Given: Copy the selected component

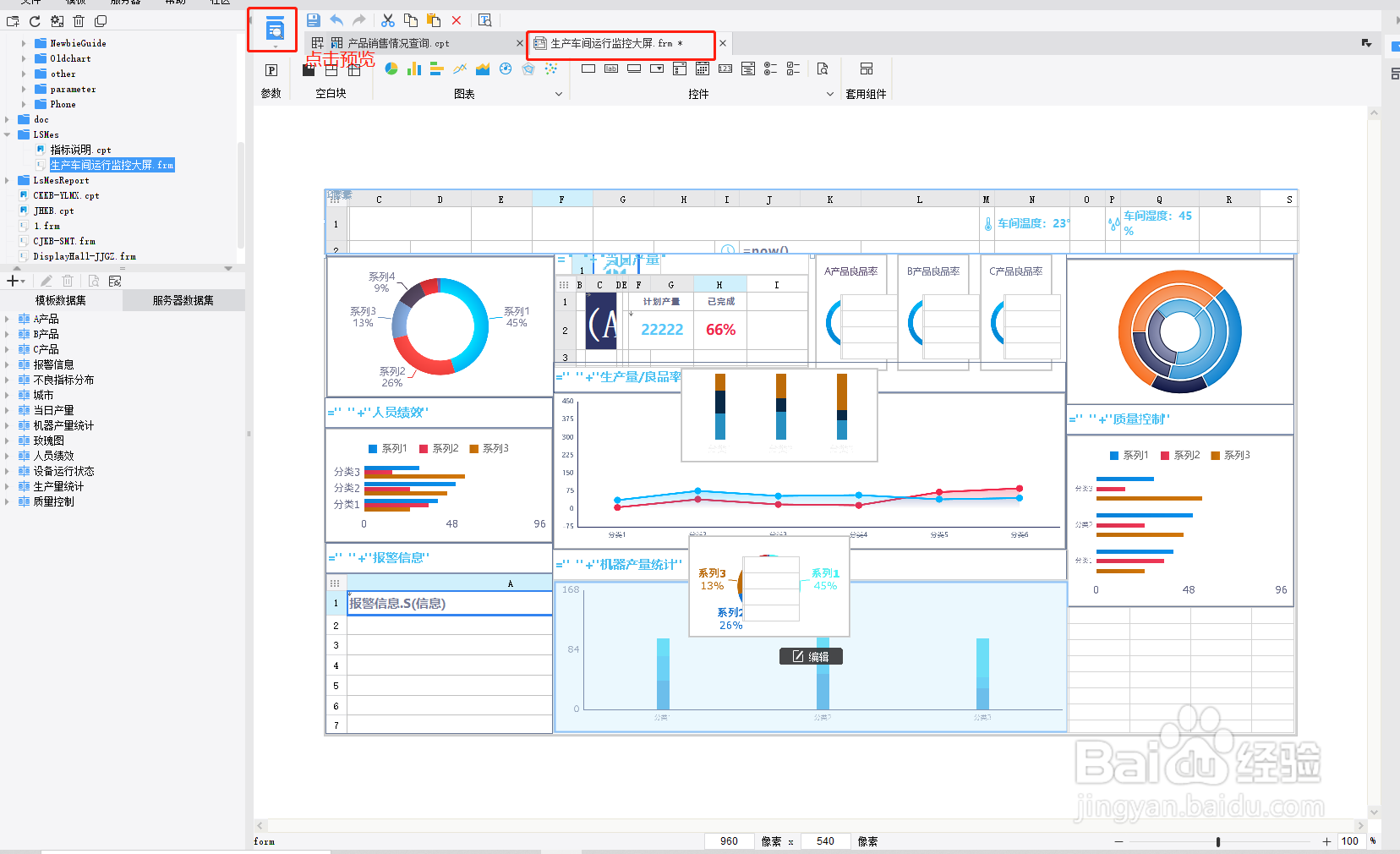Looking at the screenshot, I should pyautogui.click(x=411, y=20).
